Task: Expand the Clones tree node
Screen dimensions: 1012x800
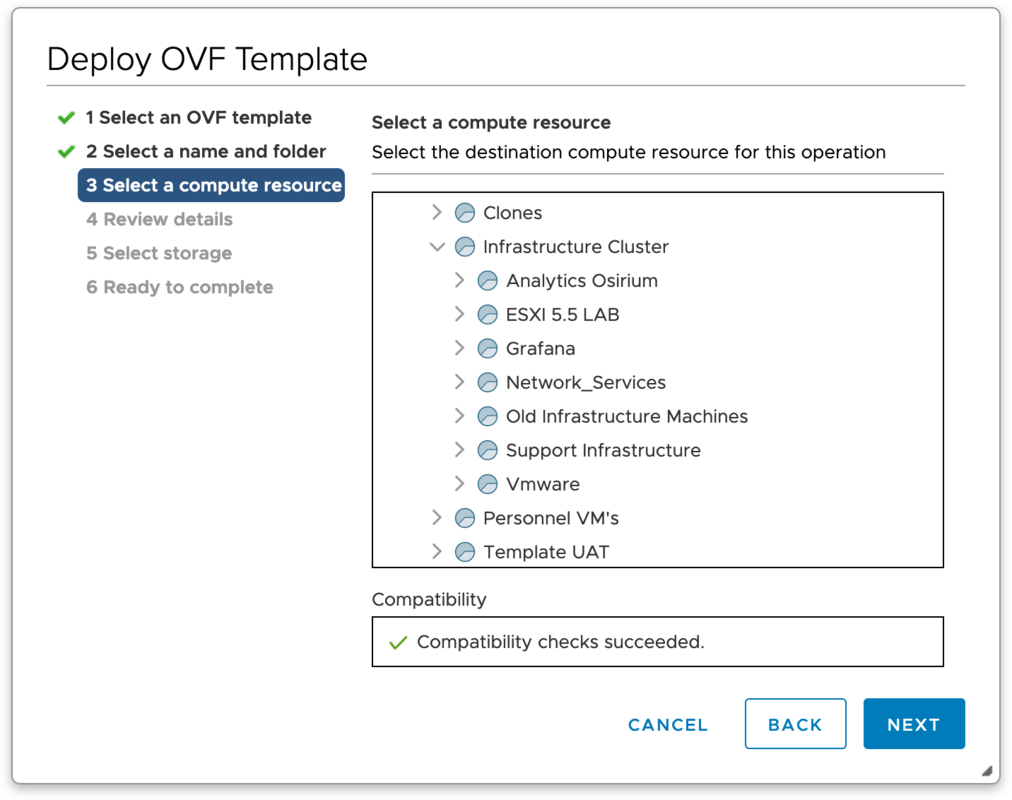Action: (x=436, y=212)
